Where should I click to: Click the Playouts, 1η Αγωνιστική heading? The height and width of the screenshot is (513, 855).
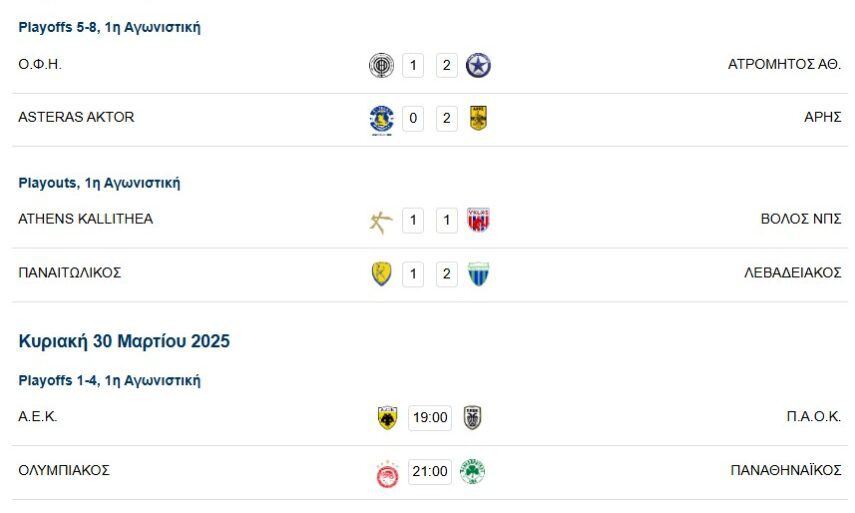[x=99, y=183]
